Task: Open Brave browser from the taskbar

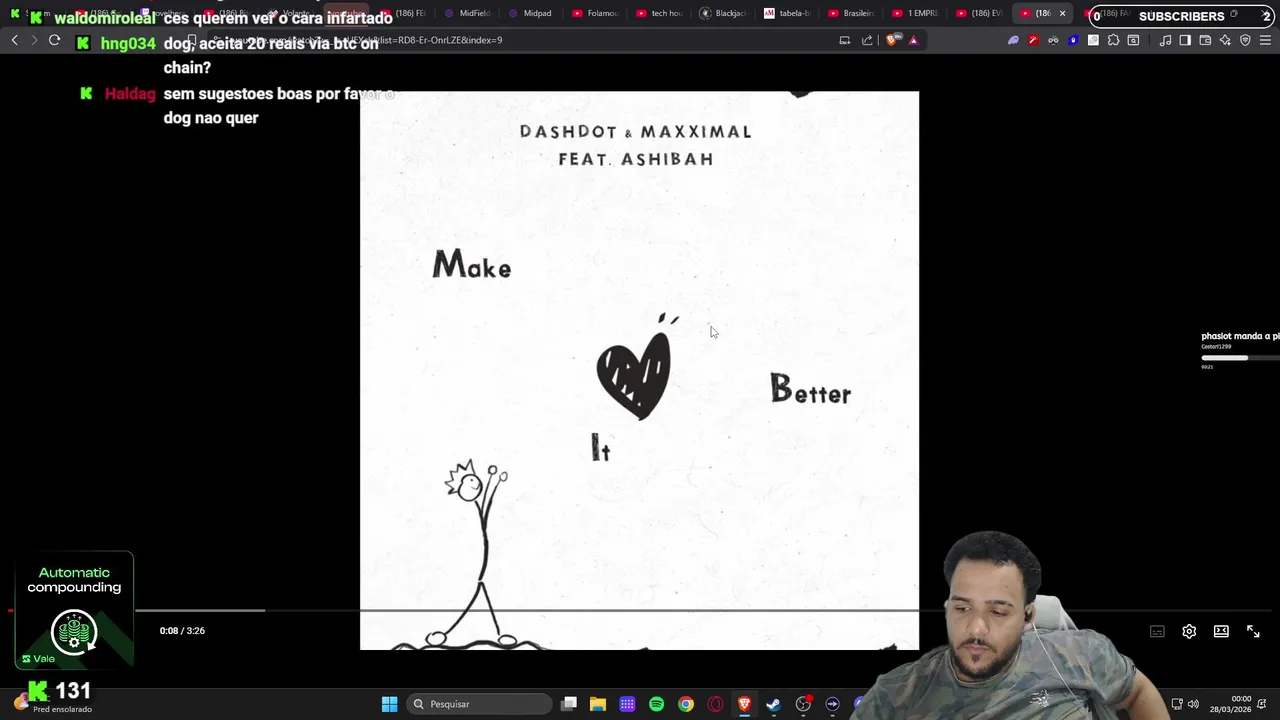Action: [744, 704]
